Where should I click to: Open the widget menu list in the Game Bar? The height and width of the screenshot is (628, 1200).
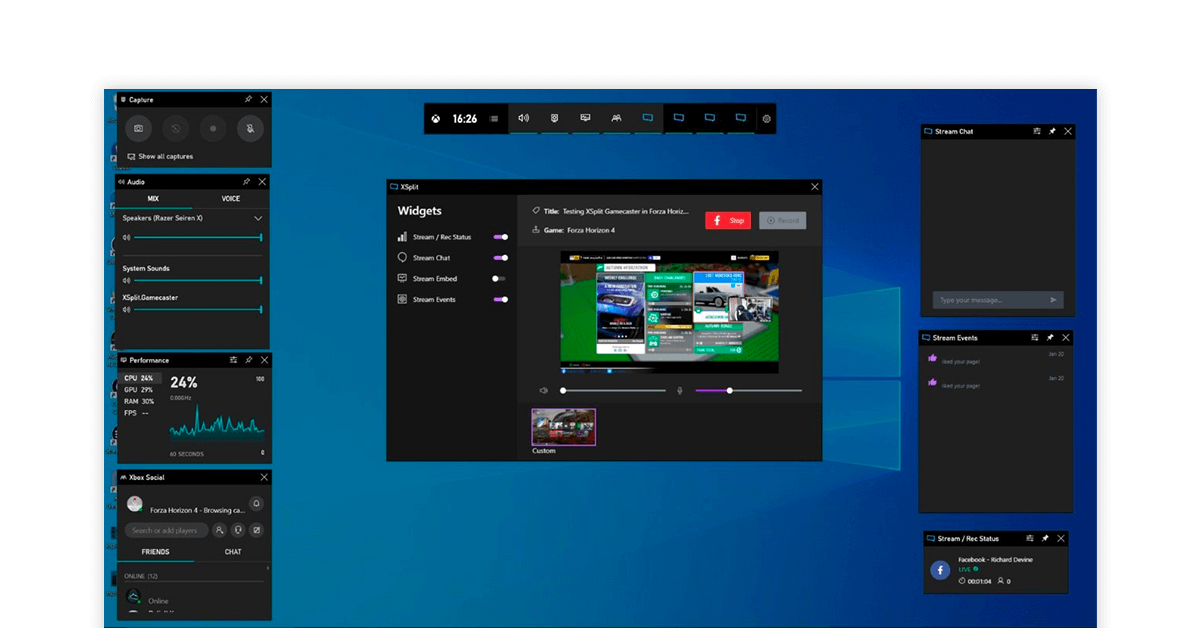(x=494, y=119)
